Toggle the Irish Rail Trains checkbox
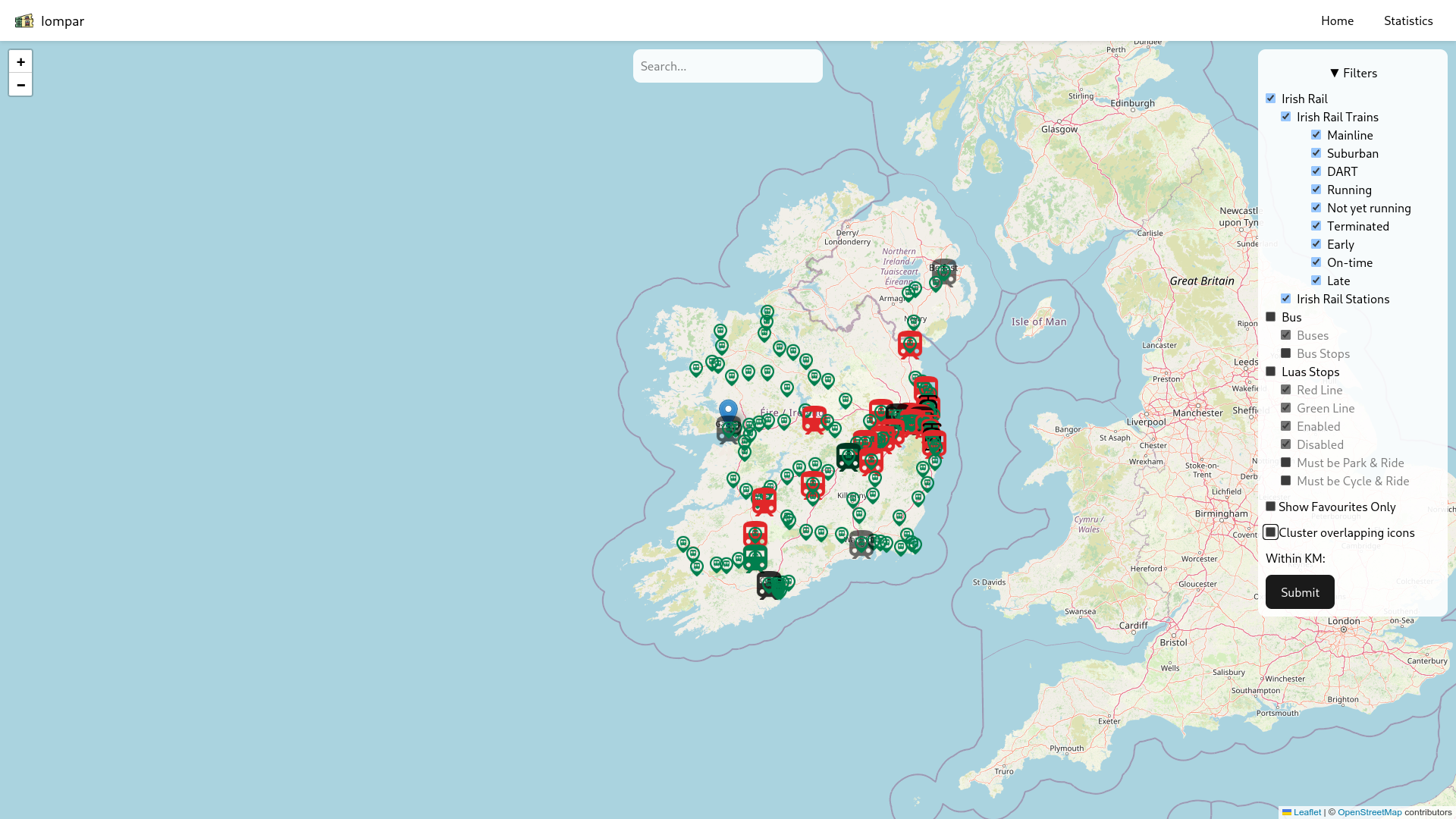The image size is (1456, 819). pos(1286,116)
